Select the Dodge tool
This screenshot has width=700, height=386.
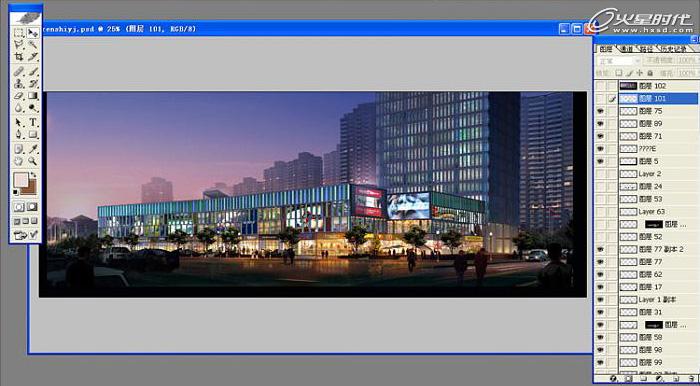(33, 108)
